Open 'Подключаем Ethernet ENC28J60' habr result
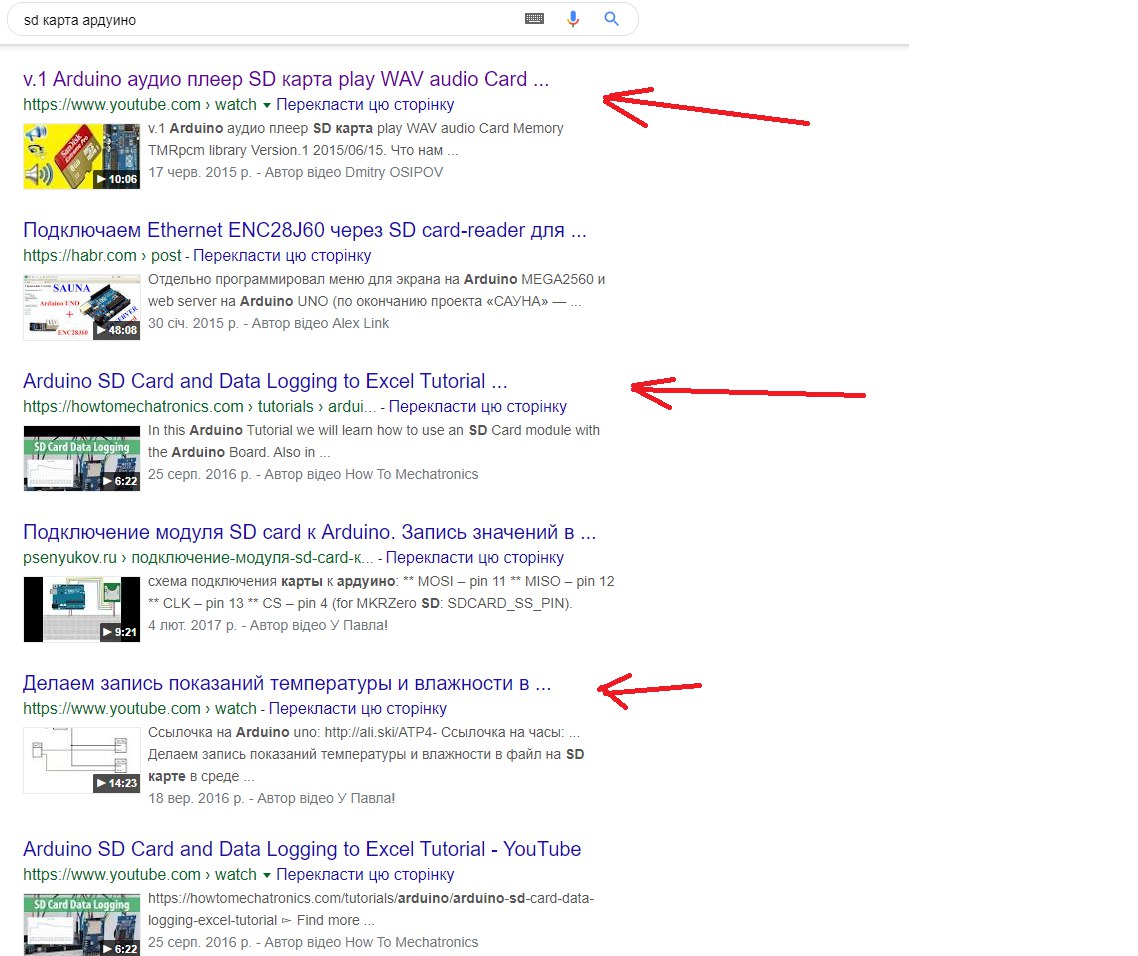 (x=305, y=229)
